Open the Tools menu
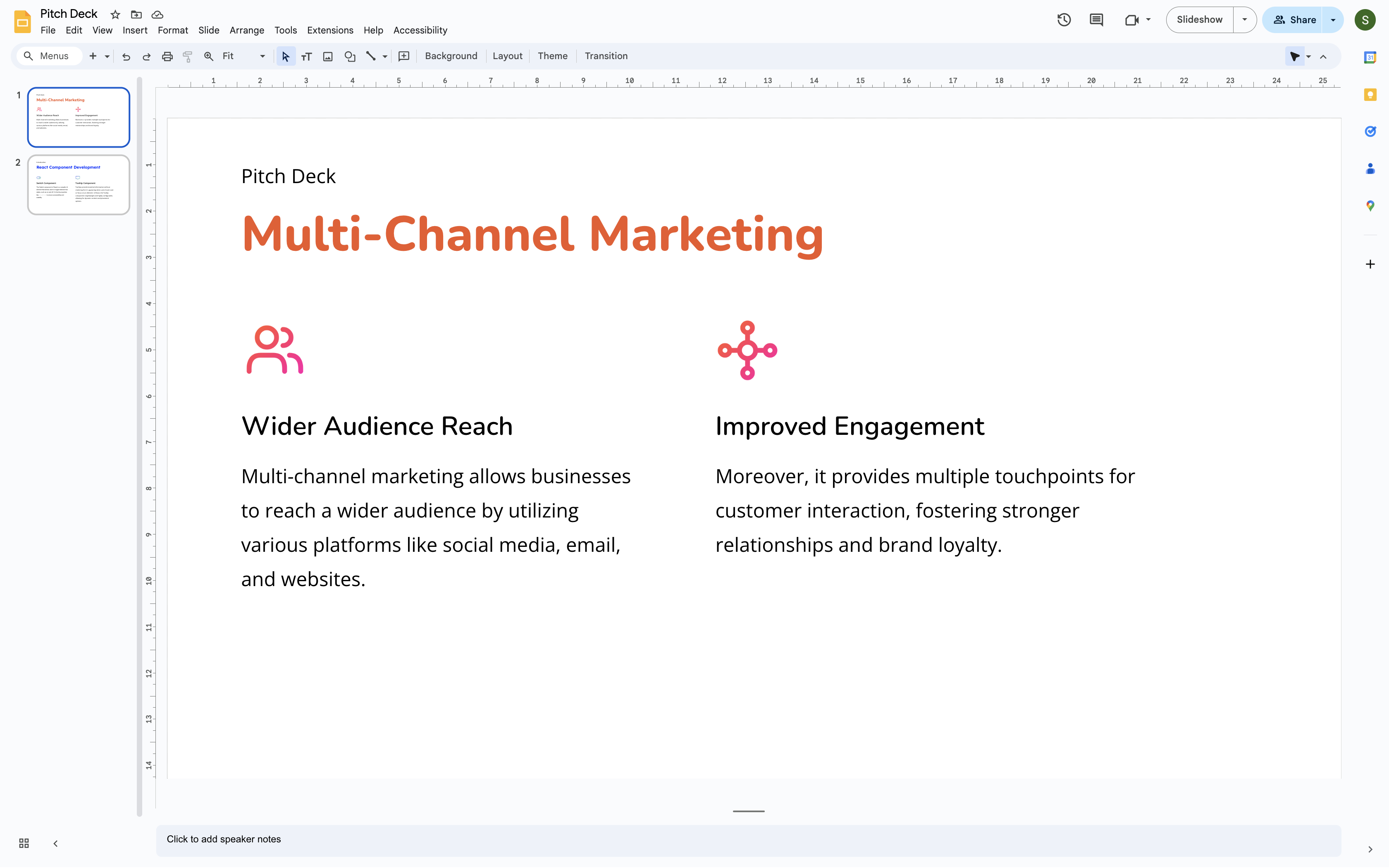The width and height of the screenshot is (1389, 868). pyautogui.click(x=285, y=30)
